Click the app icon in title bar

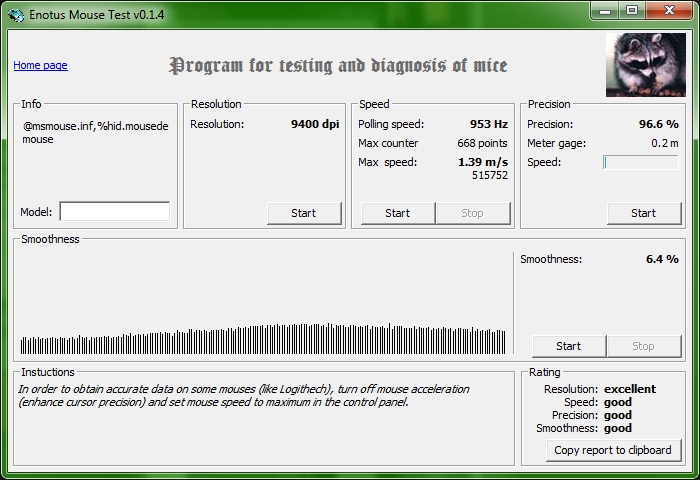pyautogui.click(x=16, y=15)
